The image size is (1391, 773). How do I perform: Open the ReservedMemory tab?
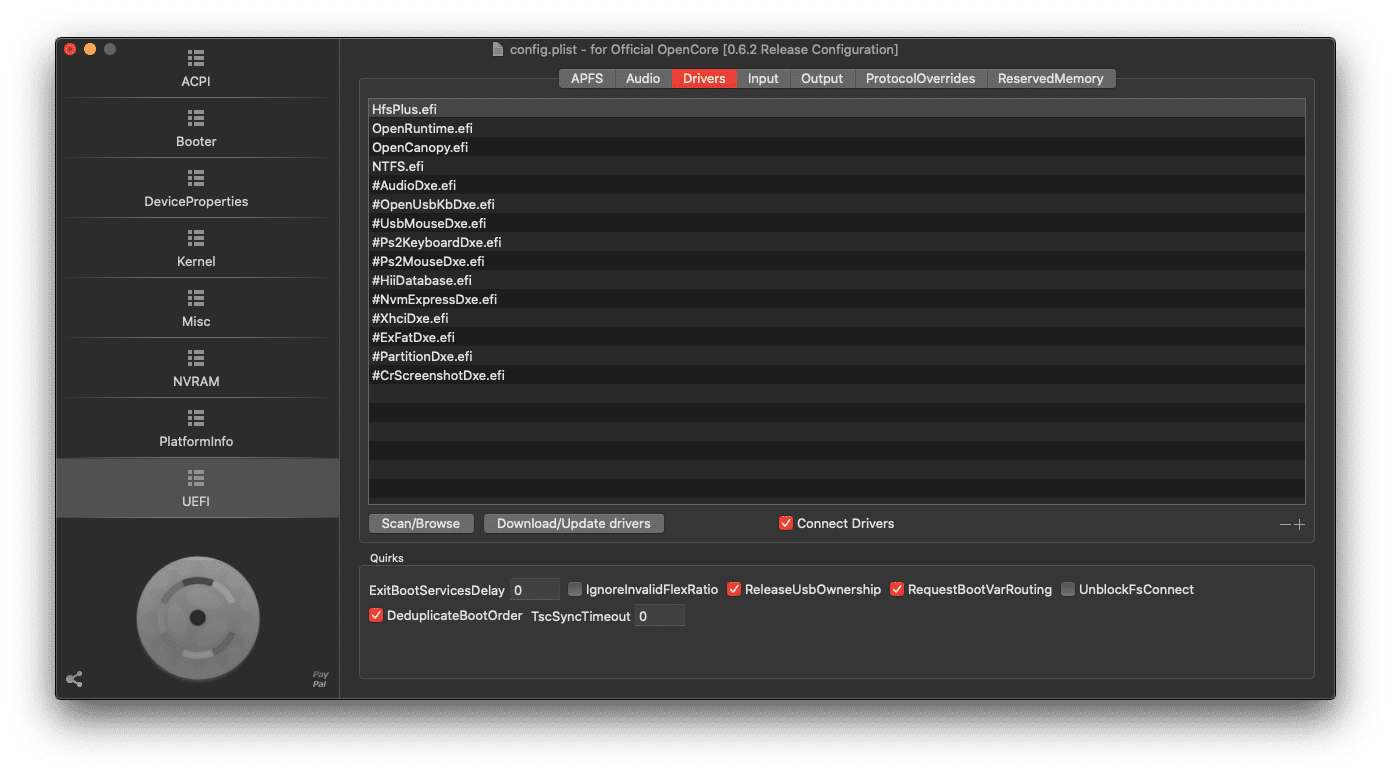coord(1051,78)
